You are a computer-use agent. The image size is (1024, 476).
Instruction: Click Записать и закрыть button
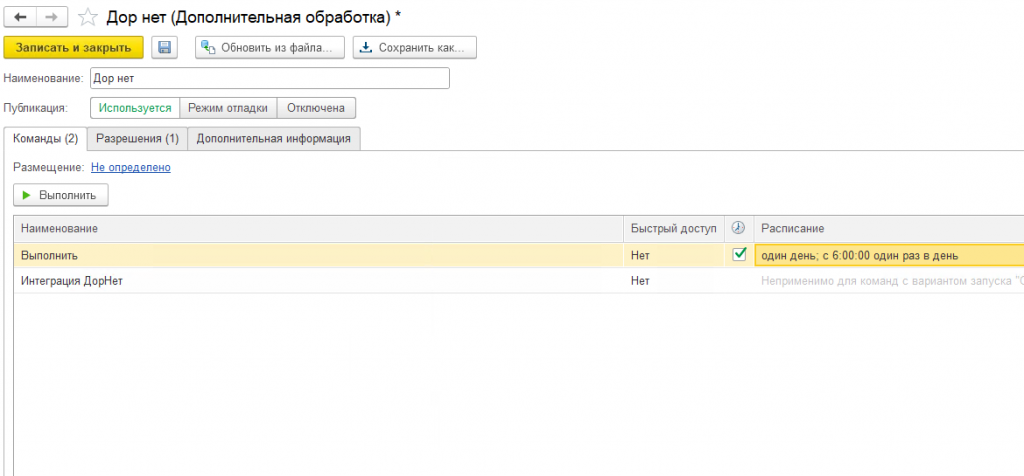point(73,48)
